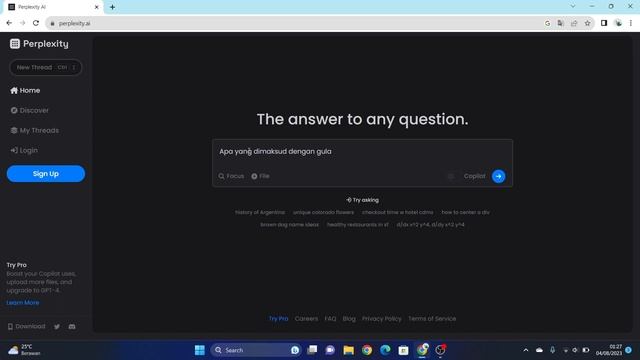Click the Google icon in the address bar
This screenshot has height=360, width=640.
547,23
